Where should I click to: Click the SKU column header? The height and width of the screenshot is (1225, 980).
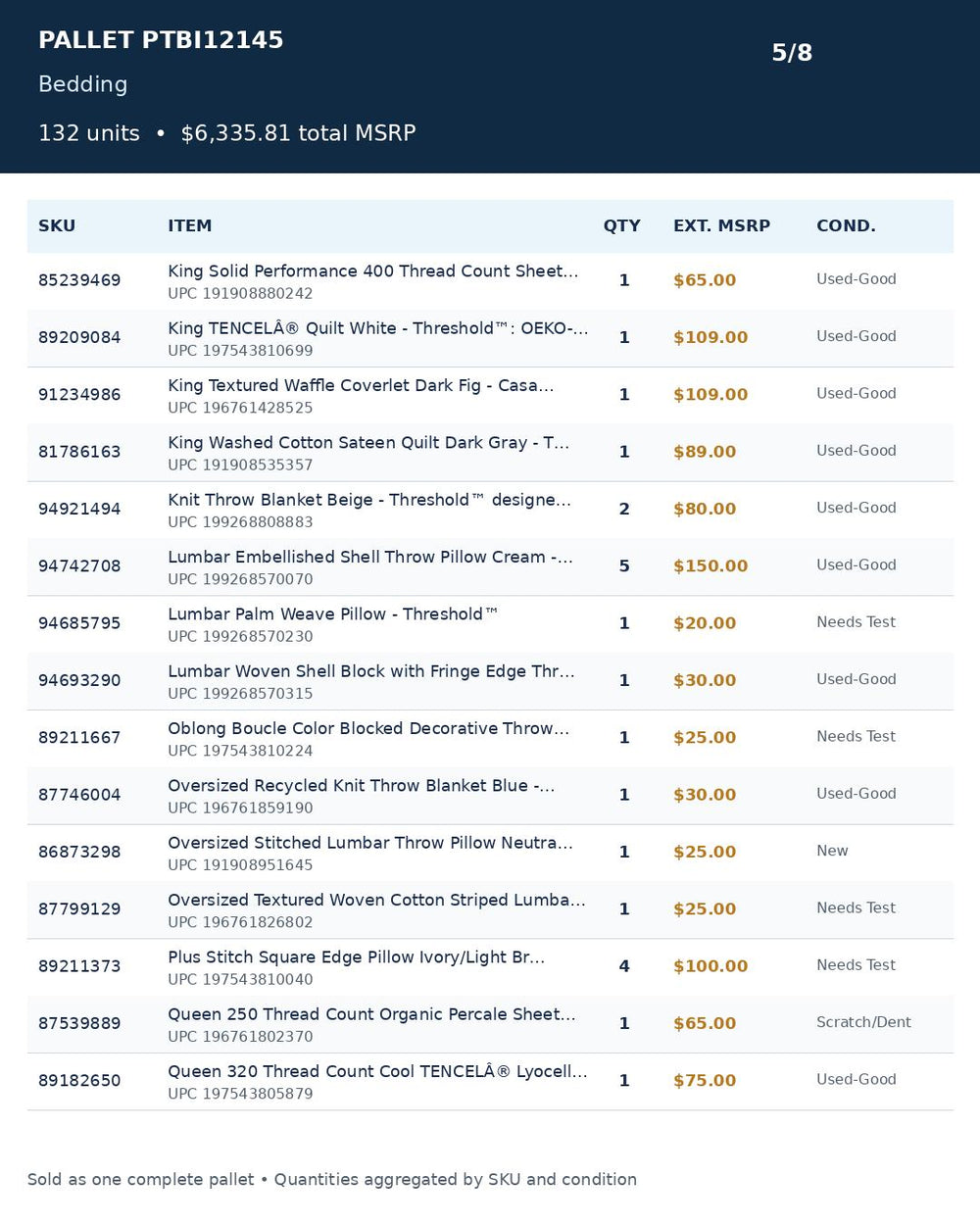tap(57, 225)
